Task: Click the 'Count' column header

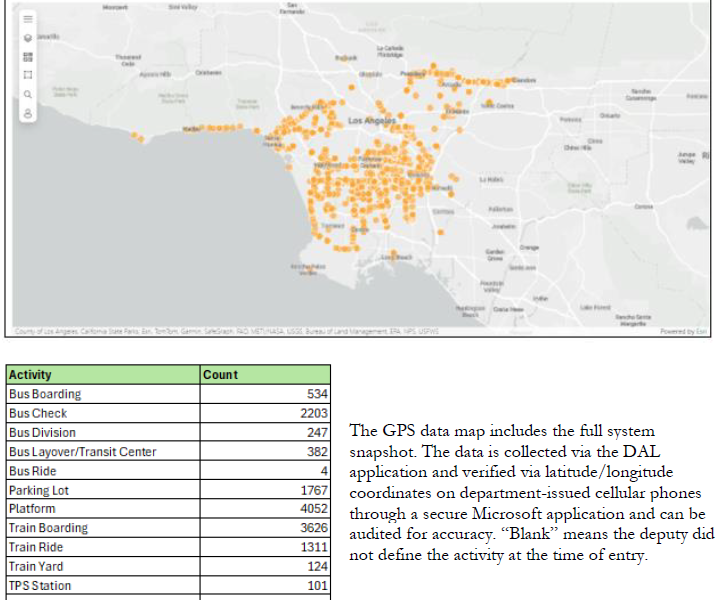Action: tap(220, 375)
